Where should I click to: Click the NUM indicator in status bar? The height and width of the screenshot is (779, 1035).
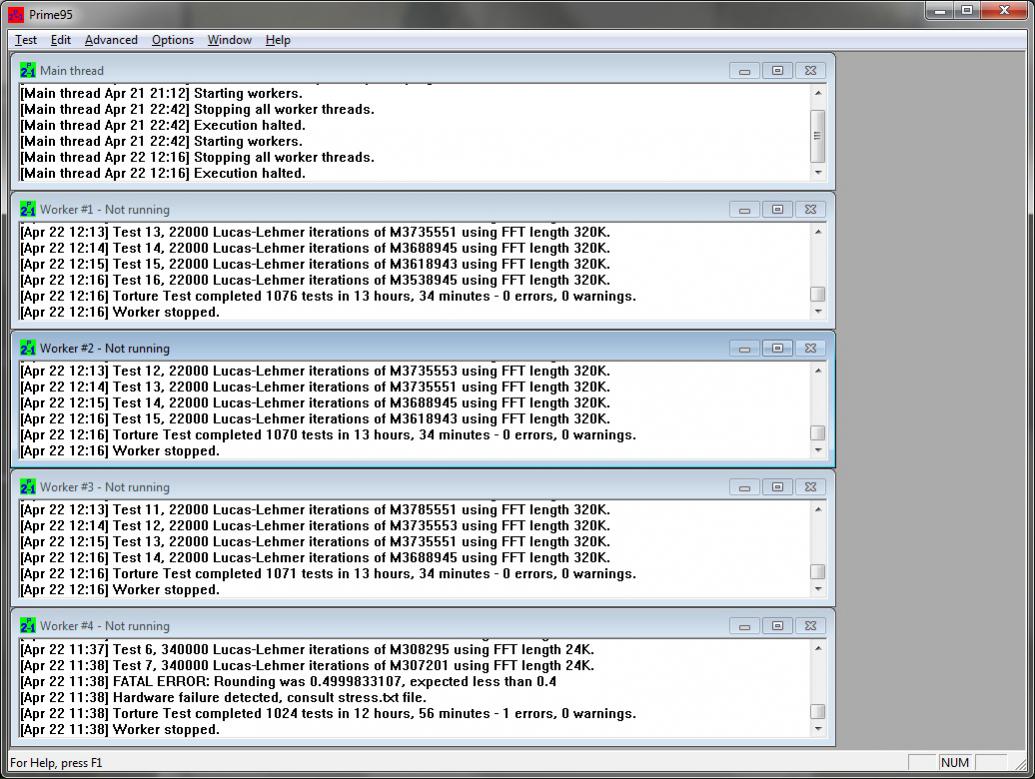pos(954,762)
